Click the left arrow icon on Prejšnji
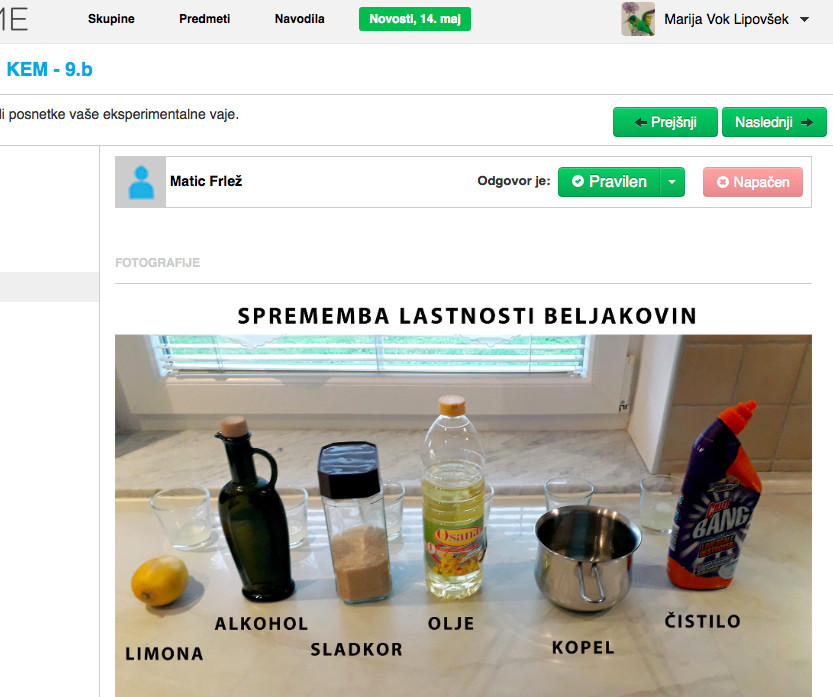 click(641, 122)
